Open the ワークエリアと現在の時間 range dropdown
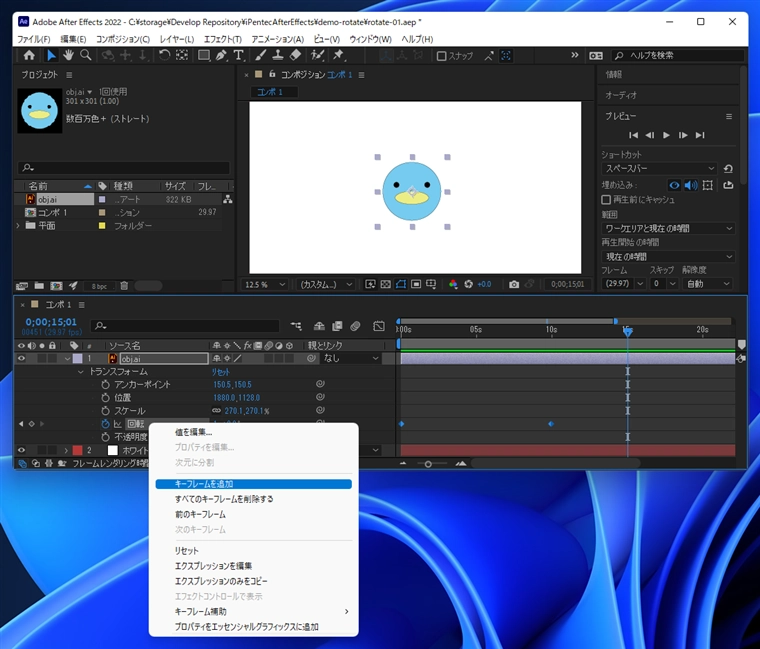 click(668, 228)
